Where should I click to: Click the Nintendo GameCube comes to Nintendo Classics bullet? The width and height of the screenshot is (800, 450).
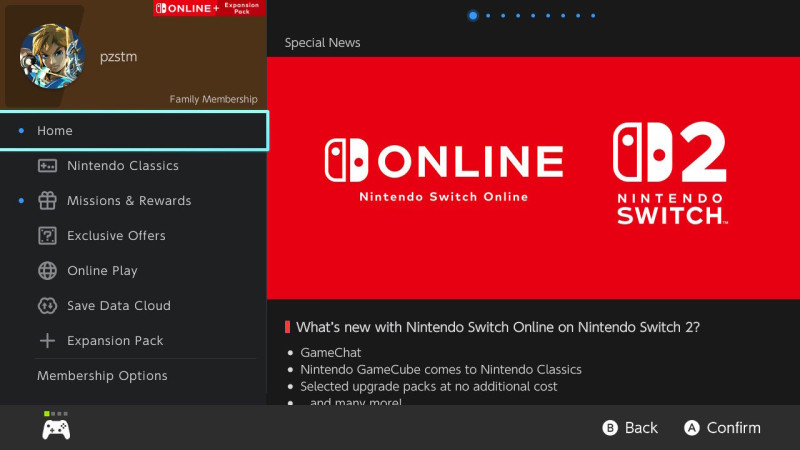click(441, 369)
